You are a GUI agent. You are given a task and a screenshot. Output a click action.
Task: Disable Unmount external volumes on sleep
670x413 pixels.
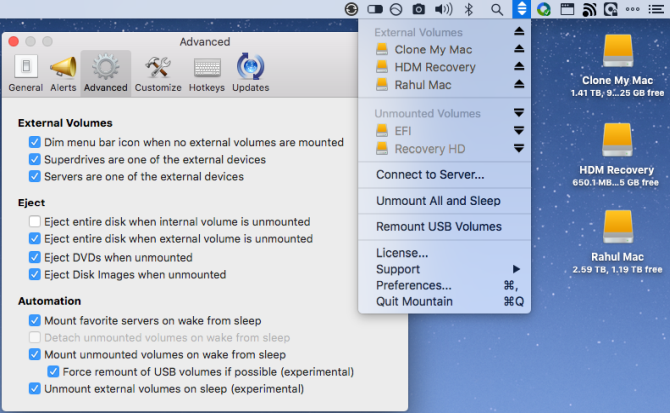pos(36,389)
